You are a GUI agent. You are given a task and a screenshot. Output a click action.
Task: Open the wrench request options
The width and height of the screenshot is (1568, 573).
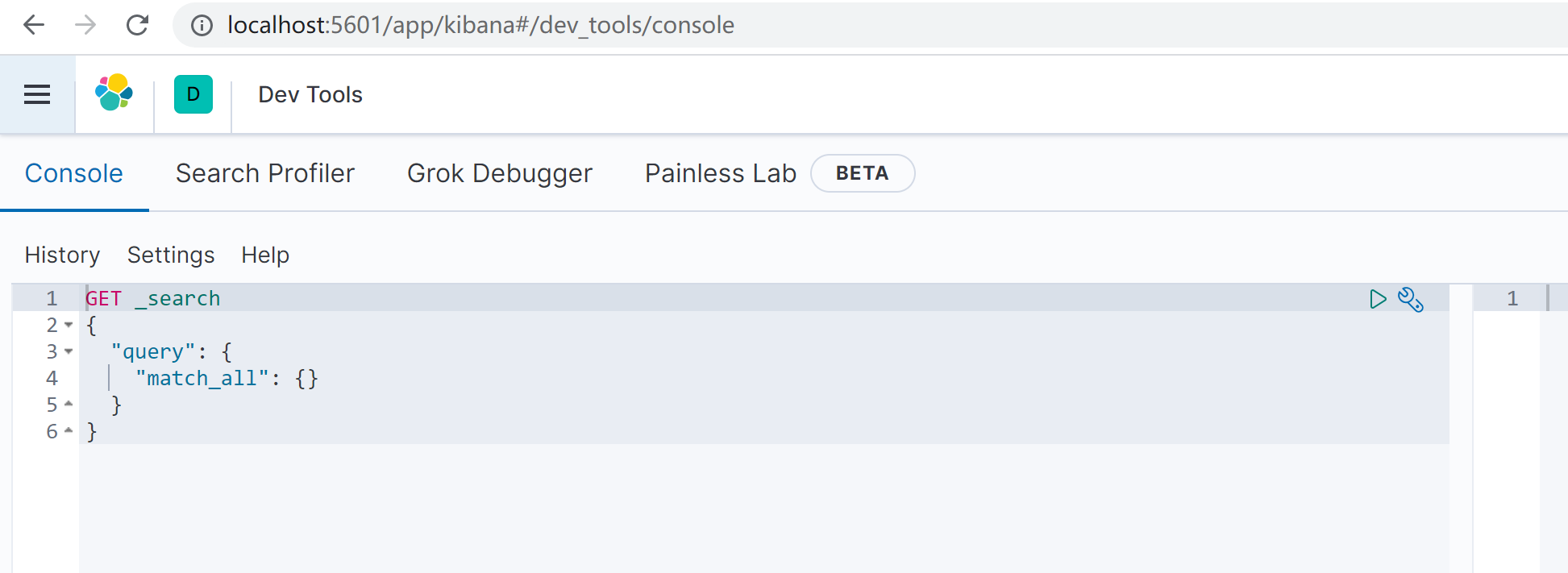point(1411,299)
